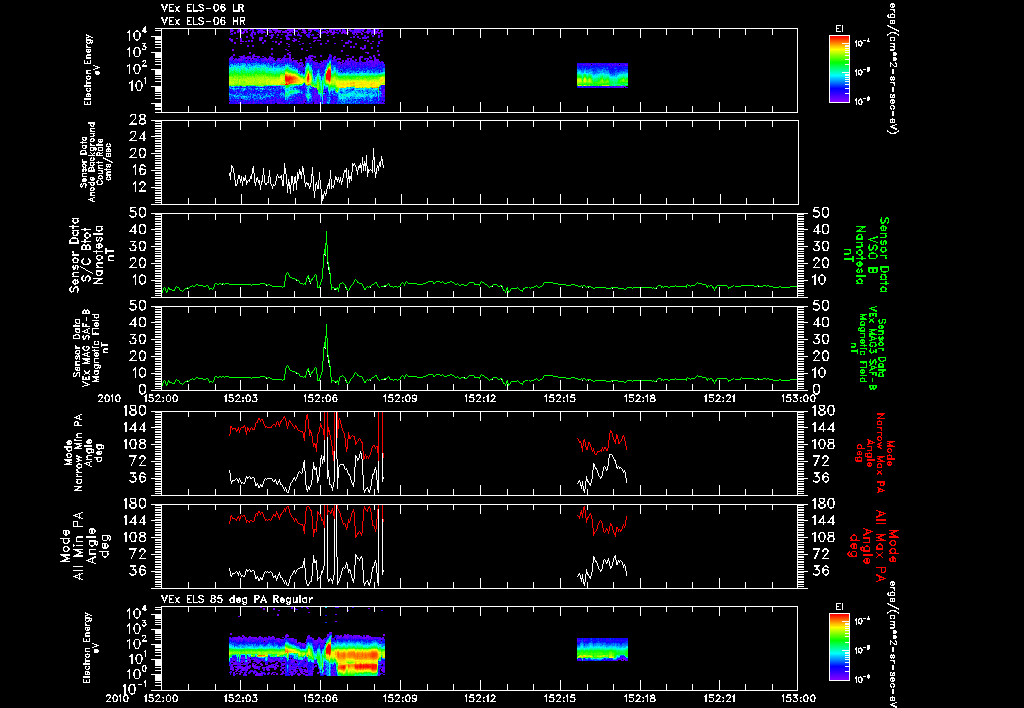Screen dimensions: 1024x708
Task: Click '152:12' on the lowest time axis
Action: click(480, 698)
